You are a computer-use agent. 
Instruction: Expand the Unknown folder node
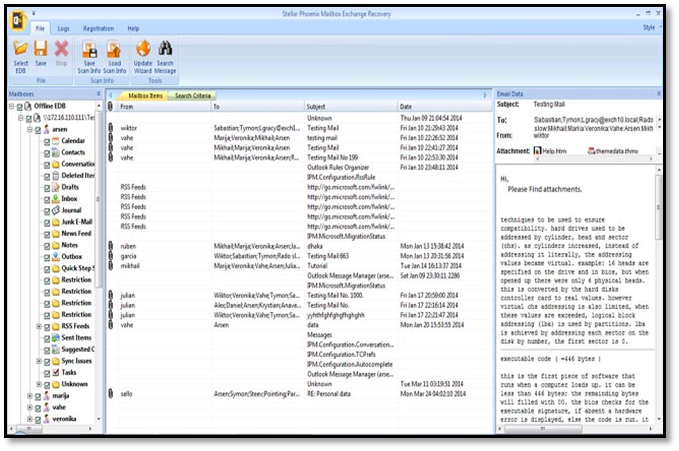click(x=39, y=384)
